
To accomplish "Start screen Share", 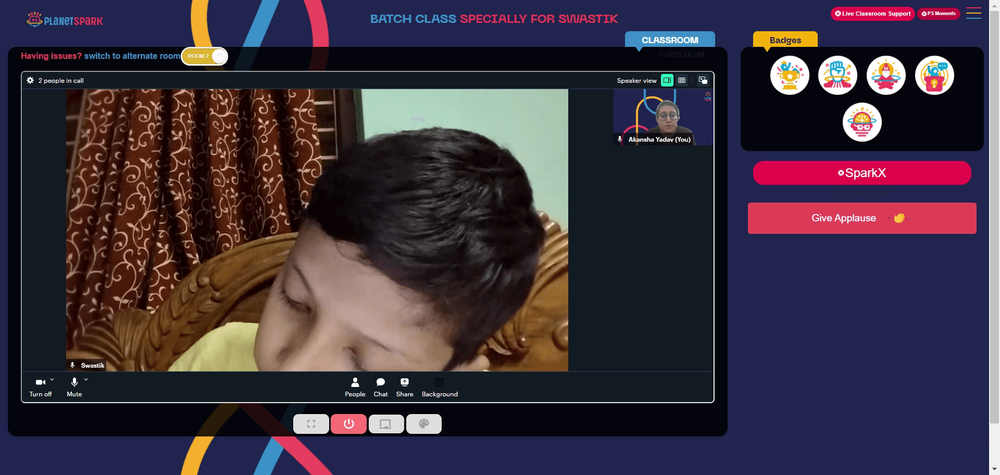I will (x=404, y=387).
